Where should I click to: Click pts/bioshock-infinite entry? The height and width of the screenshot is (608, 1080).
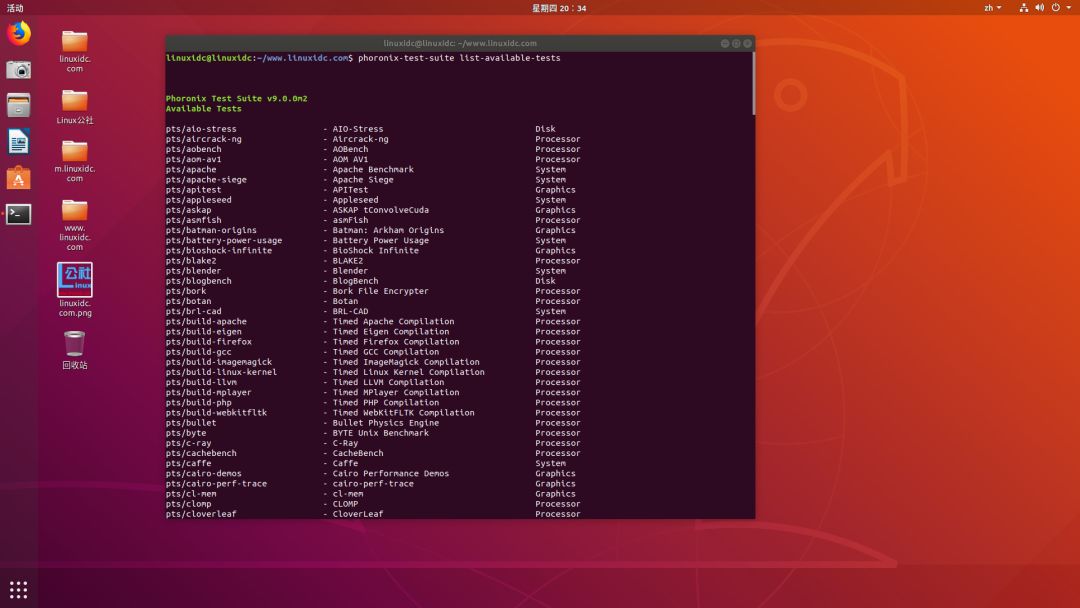(x=218, y=251)
